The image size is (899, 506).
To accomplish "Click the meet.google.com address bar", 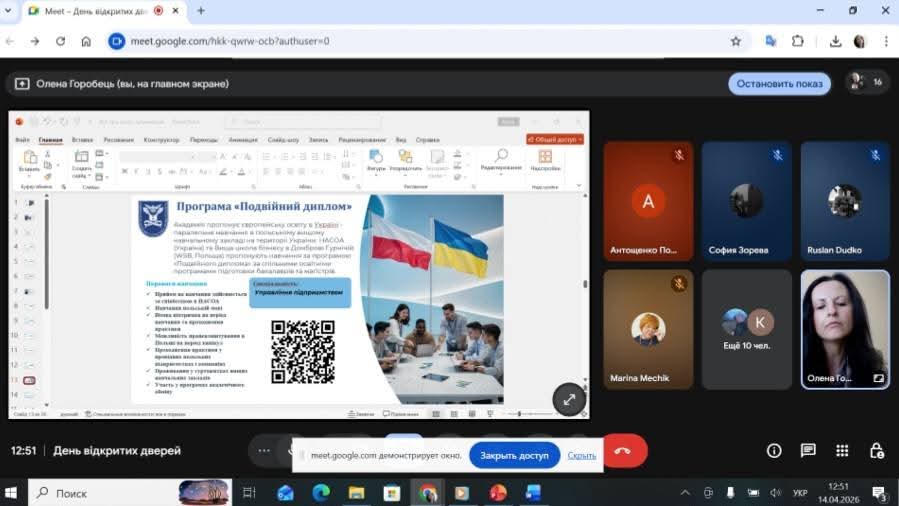I will tap(400, 41).
